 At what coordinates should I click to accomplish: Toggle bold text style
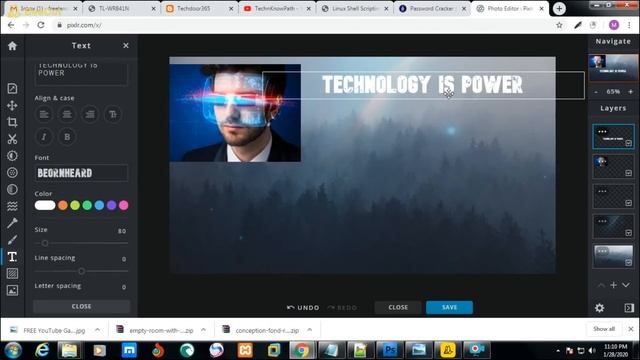pyautogui.click(x=67, y=137)
